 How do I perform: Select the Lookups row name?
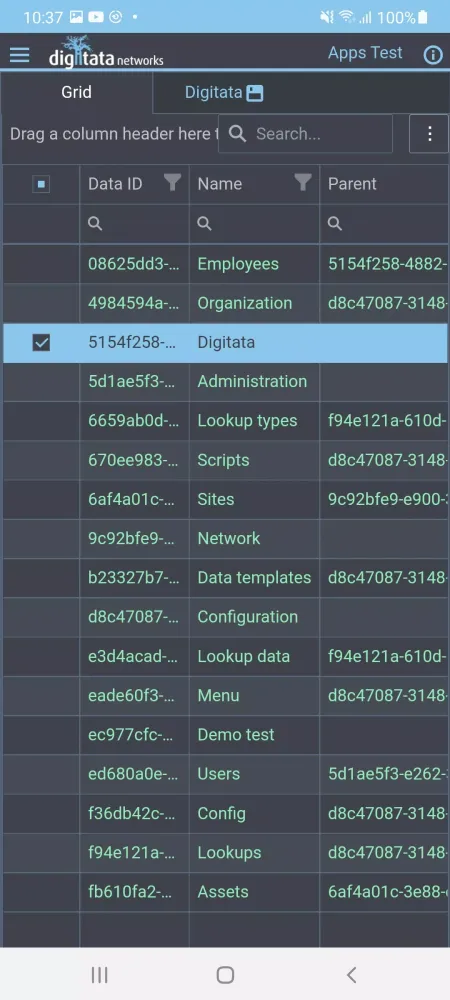point(229,853)
